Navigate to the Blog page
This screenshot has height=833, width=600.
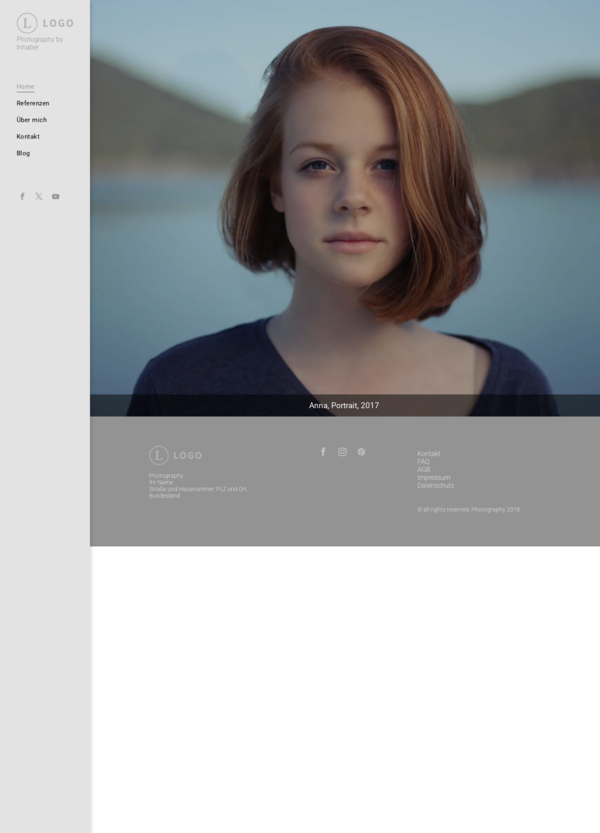point(23,153)
